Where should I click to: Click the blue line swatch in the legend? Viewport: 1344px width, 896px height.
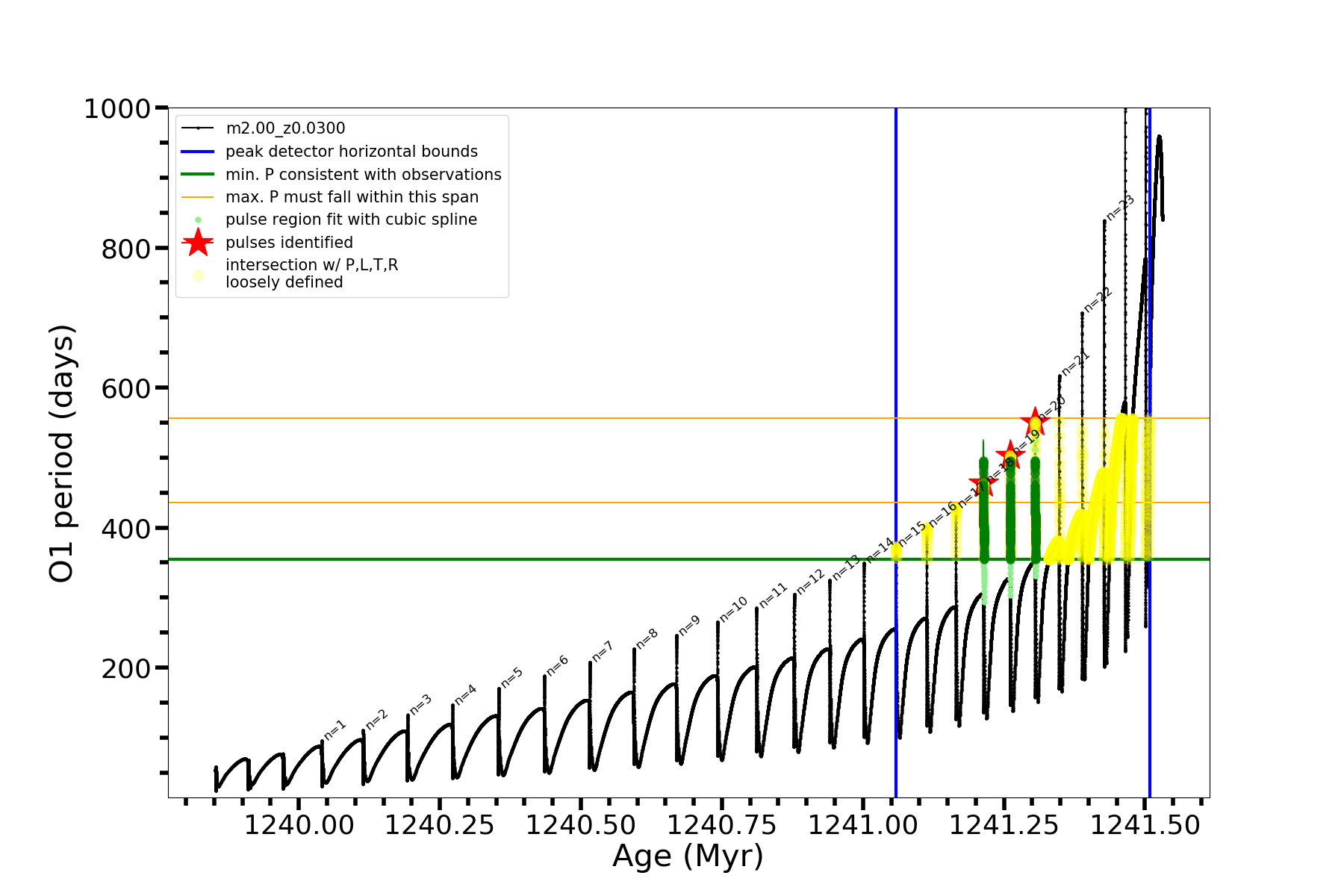pos(198,152)
